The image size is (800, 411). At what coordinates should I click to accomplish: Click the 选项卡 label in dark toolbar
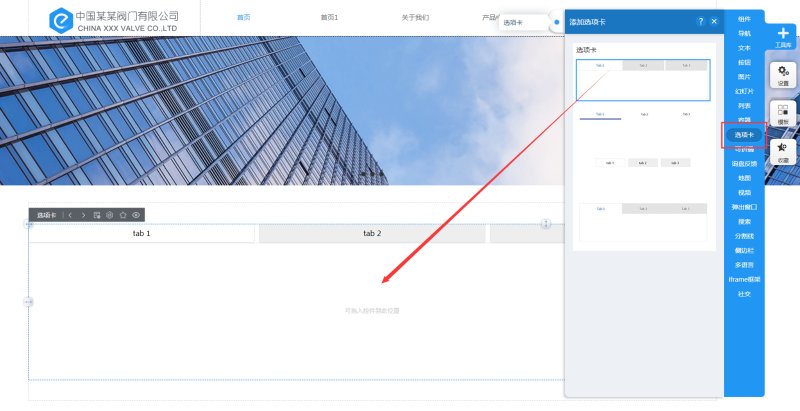(x=46, y=215)
